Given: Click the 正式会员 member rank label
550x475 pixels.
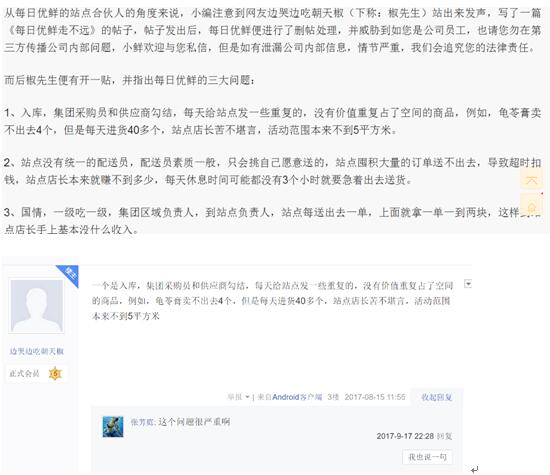Looking at the screenshot, I should coord(24,374).
